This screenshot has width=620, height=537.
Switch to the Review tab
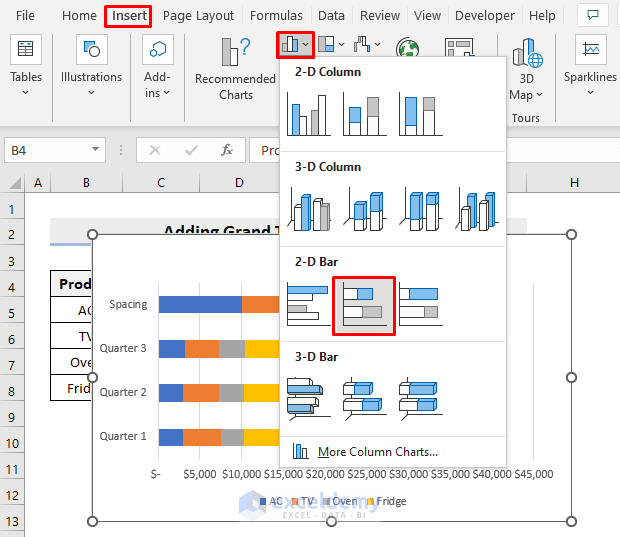click(380, 15)
